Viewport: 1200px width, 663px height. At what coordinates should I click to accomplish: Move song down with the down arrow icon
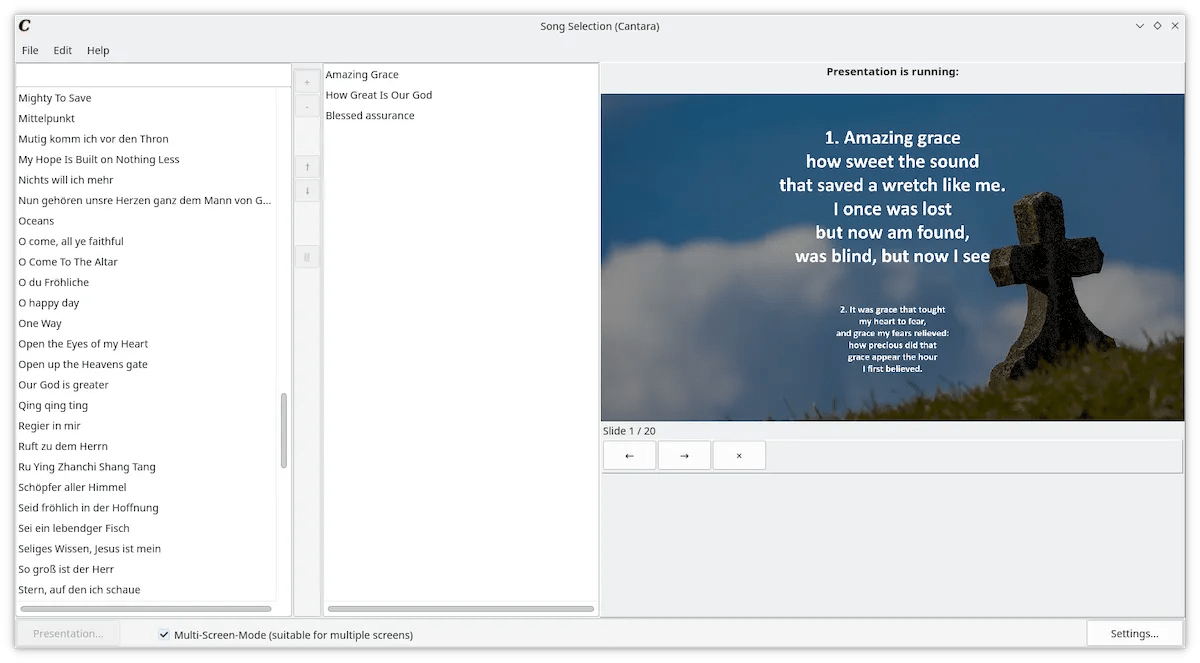click(x=307, y=190)
